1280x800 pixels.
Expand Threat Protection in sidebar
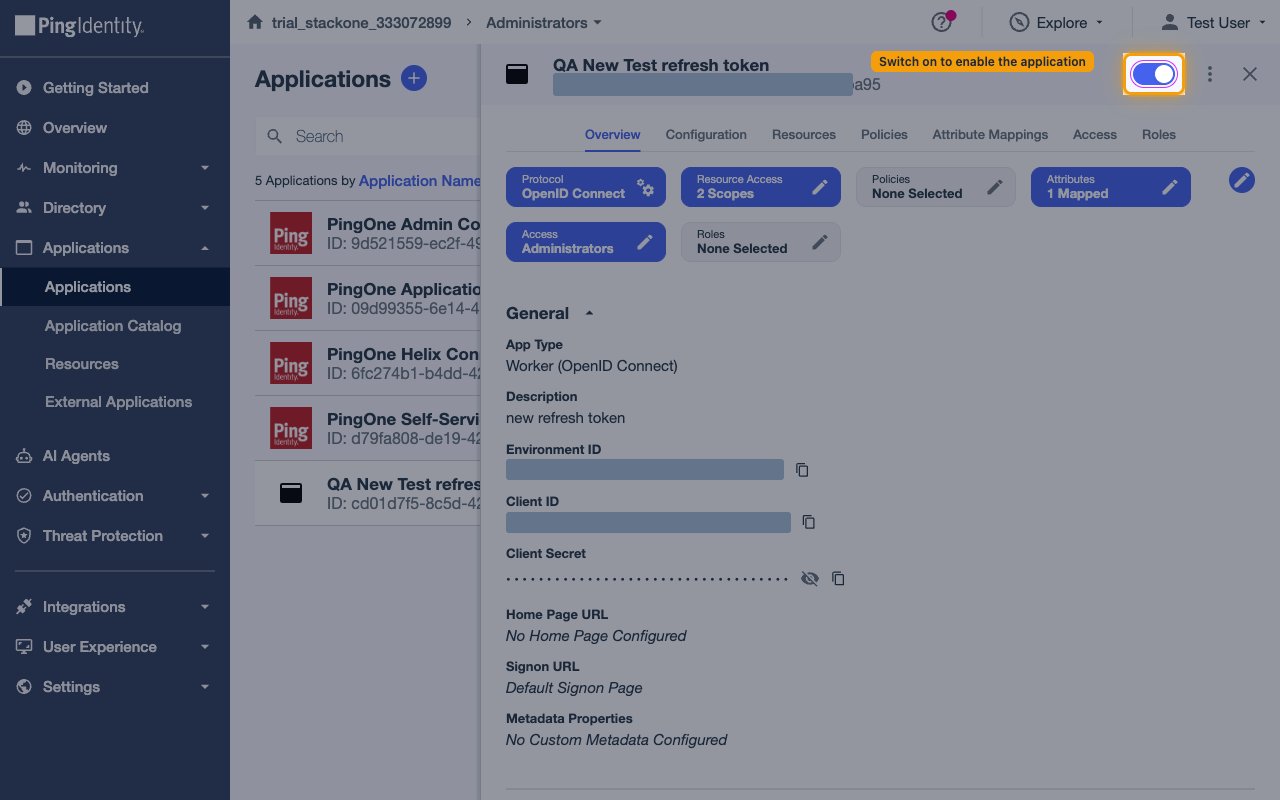[x=115, y=536]
